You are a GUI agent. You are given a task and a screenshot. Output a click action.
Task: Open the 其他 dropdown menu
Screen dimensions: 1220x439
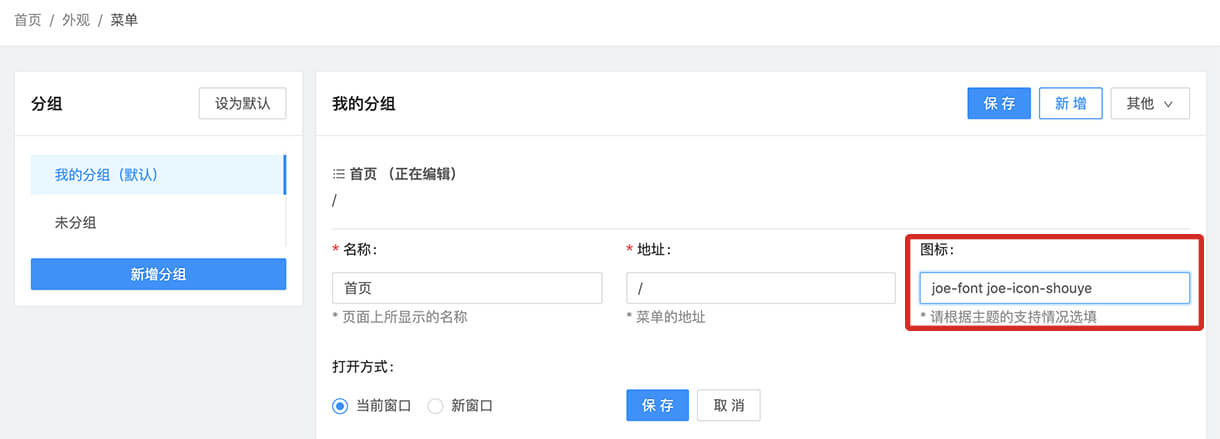click(1150, 103)
